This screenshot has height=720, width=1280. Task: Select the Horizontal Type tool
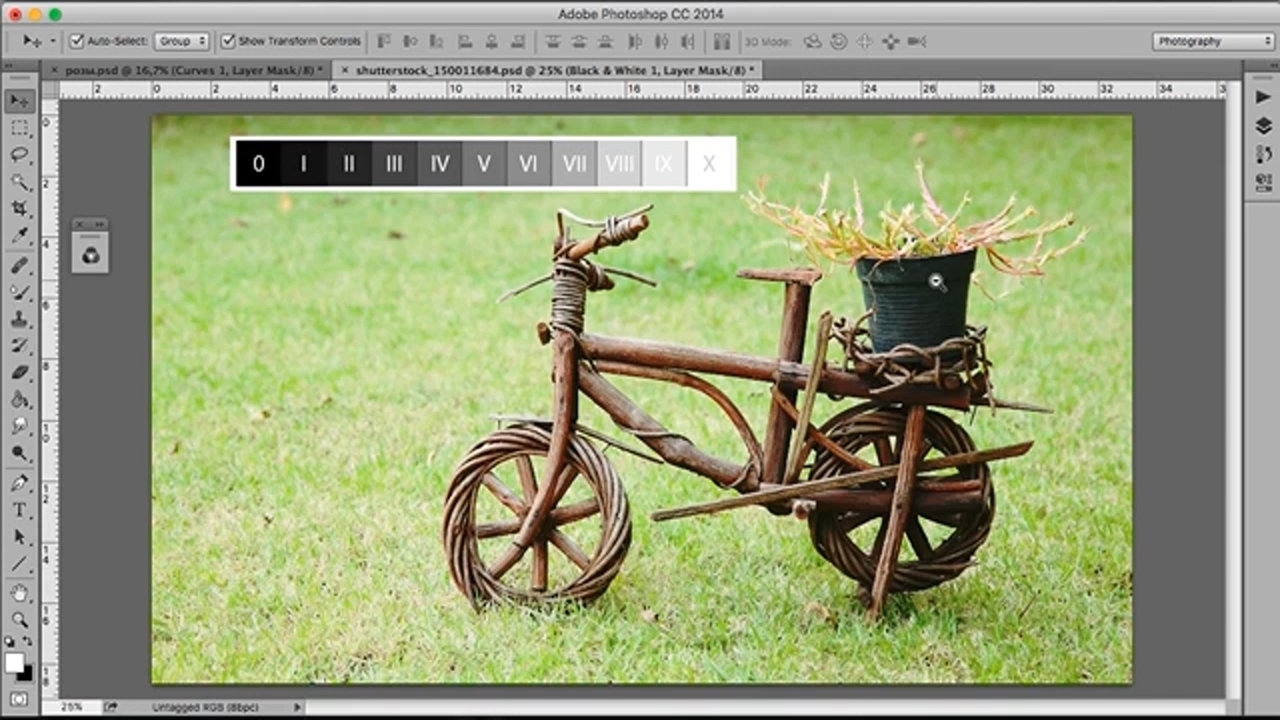[19, 510]
